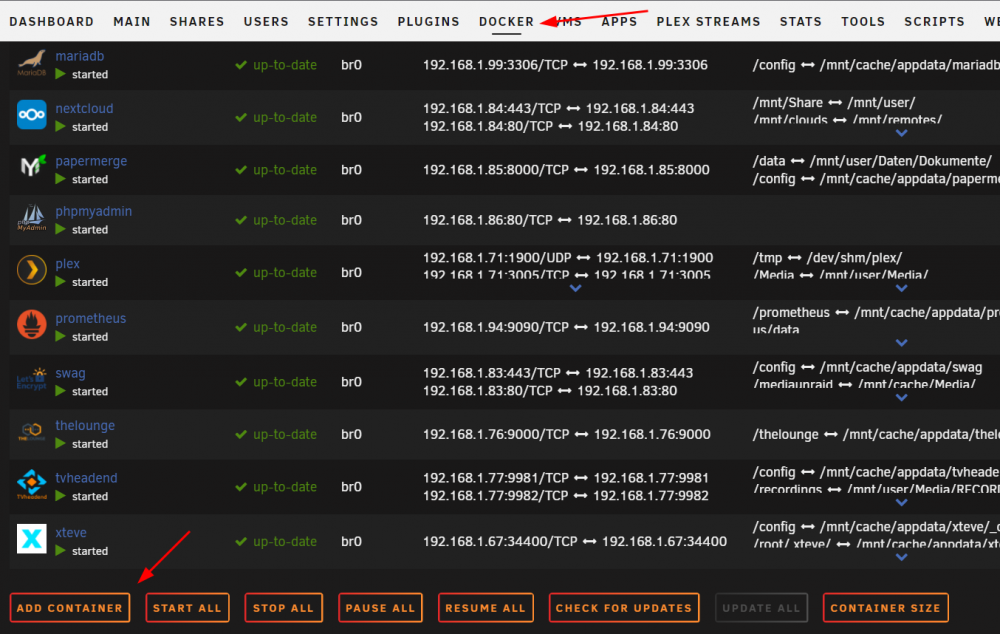1000x634 pixels.
Task: Expand plex volume mappings chevron
Action: 901,288
